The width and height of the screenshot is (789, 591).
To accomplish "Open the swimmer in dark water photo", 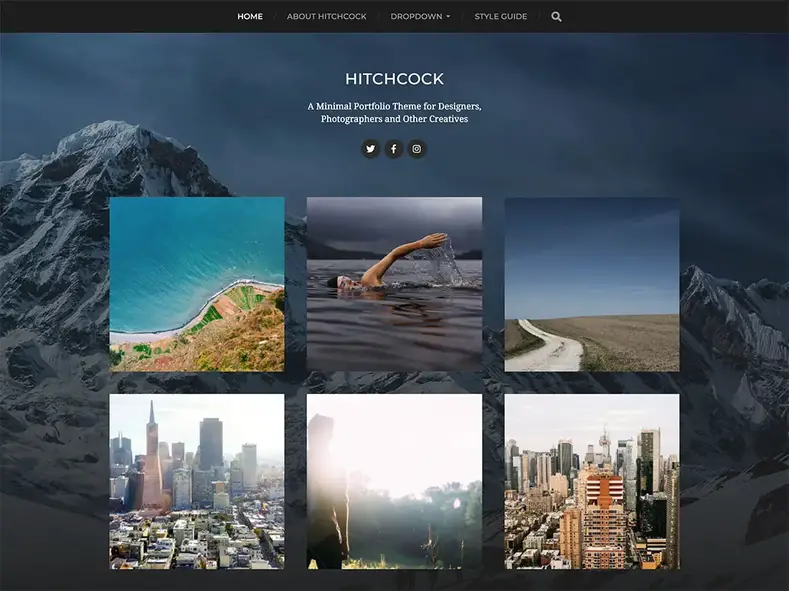I will click(394, 284).
